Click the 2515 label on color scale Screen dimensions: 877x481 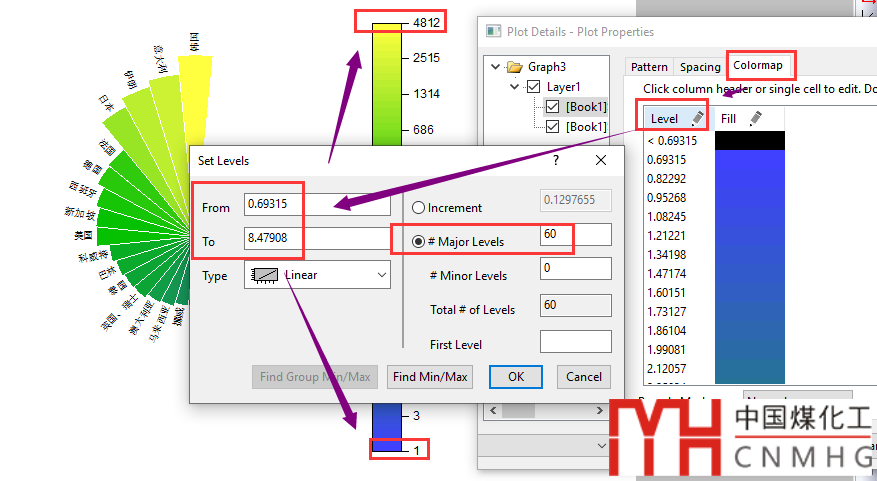426,58
